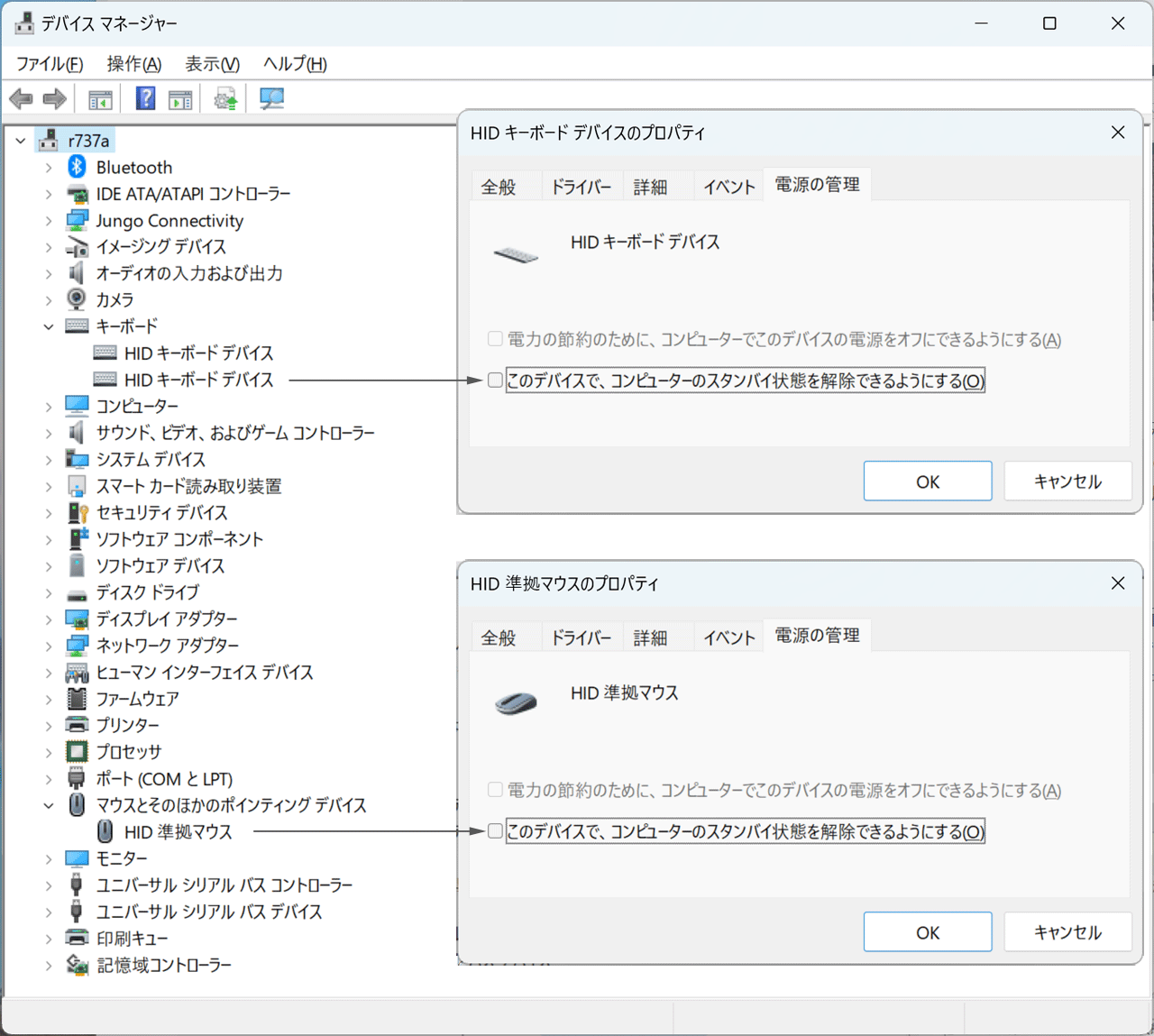Click the スマート カード読み取り装置 icon

[78, 486]
